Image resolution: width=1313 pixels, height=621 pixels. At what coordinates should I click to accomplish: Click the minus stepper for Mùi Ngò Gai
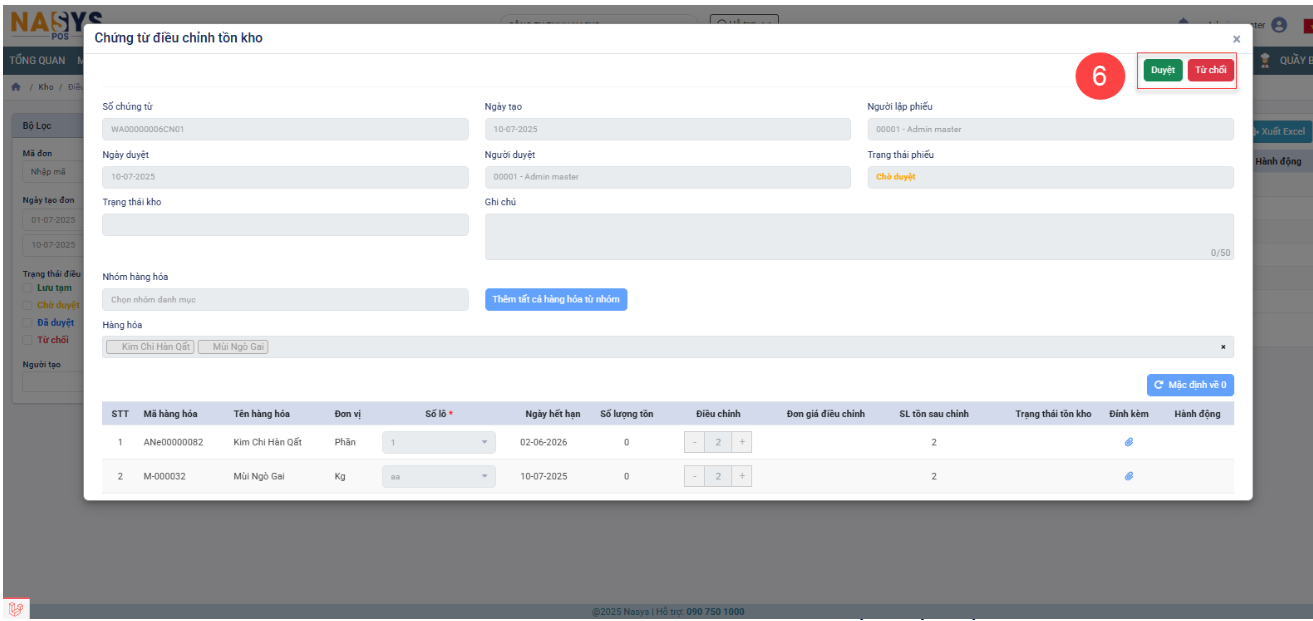(x=694, y=476)
